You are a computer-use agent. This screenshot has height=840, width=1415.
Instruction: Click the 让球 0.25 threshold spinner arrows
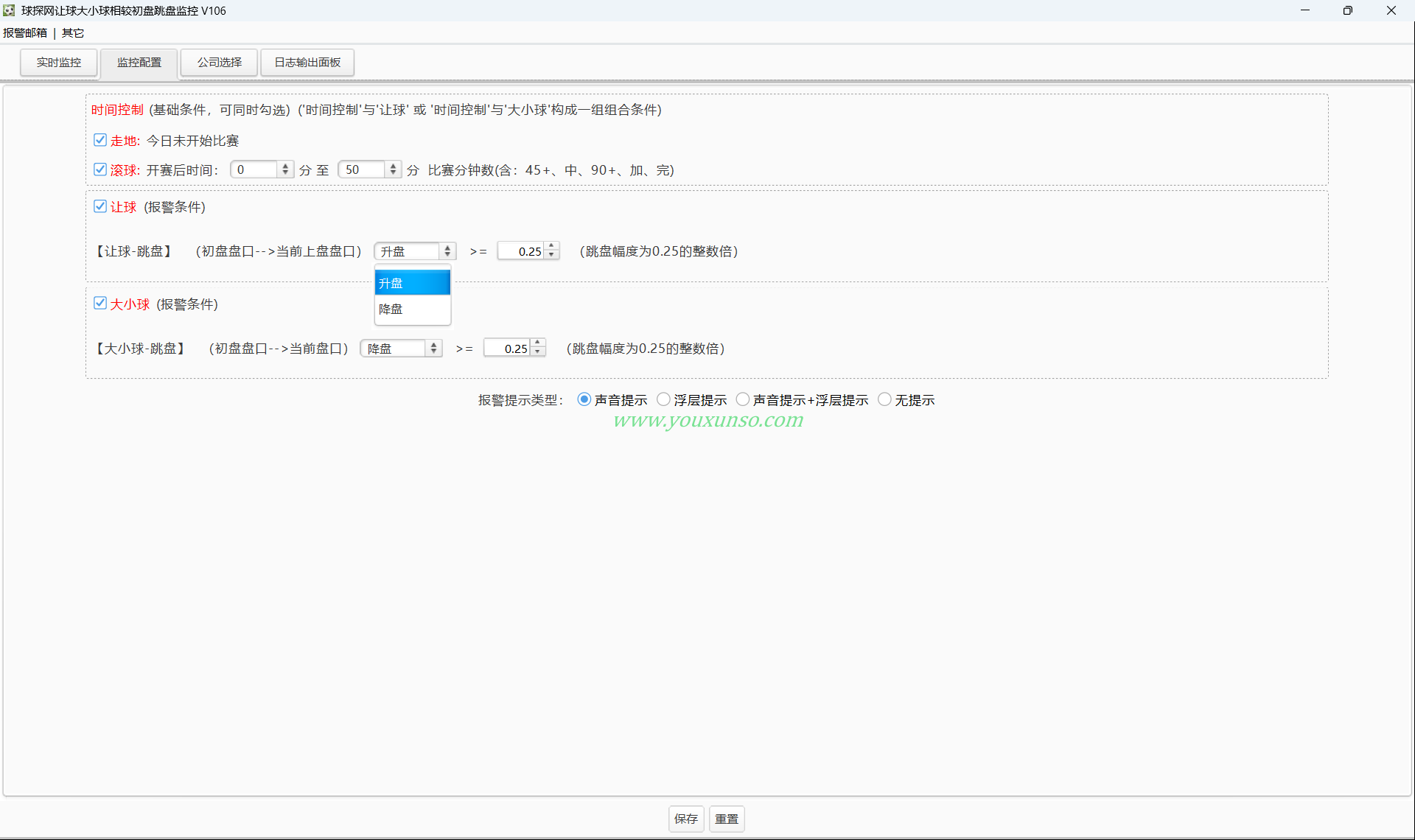pos(552,251)
